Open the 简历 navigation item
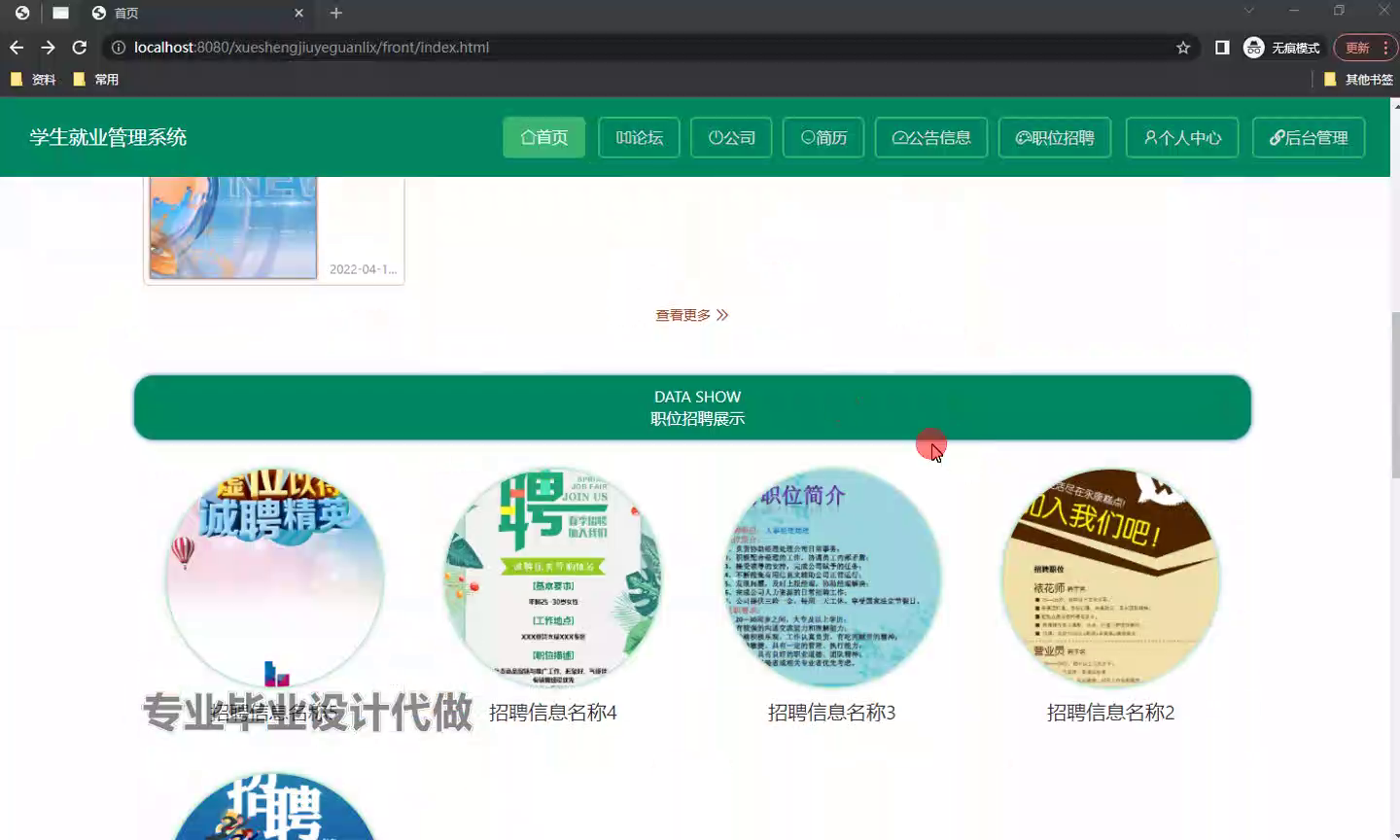The width and height of the screenshot is (1400, 840). tap(823, 137)
